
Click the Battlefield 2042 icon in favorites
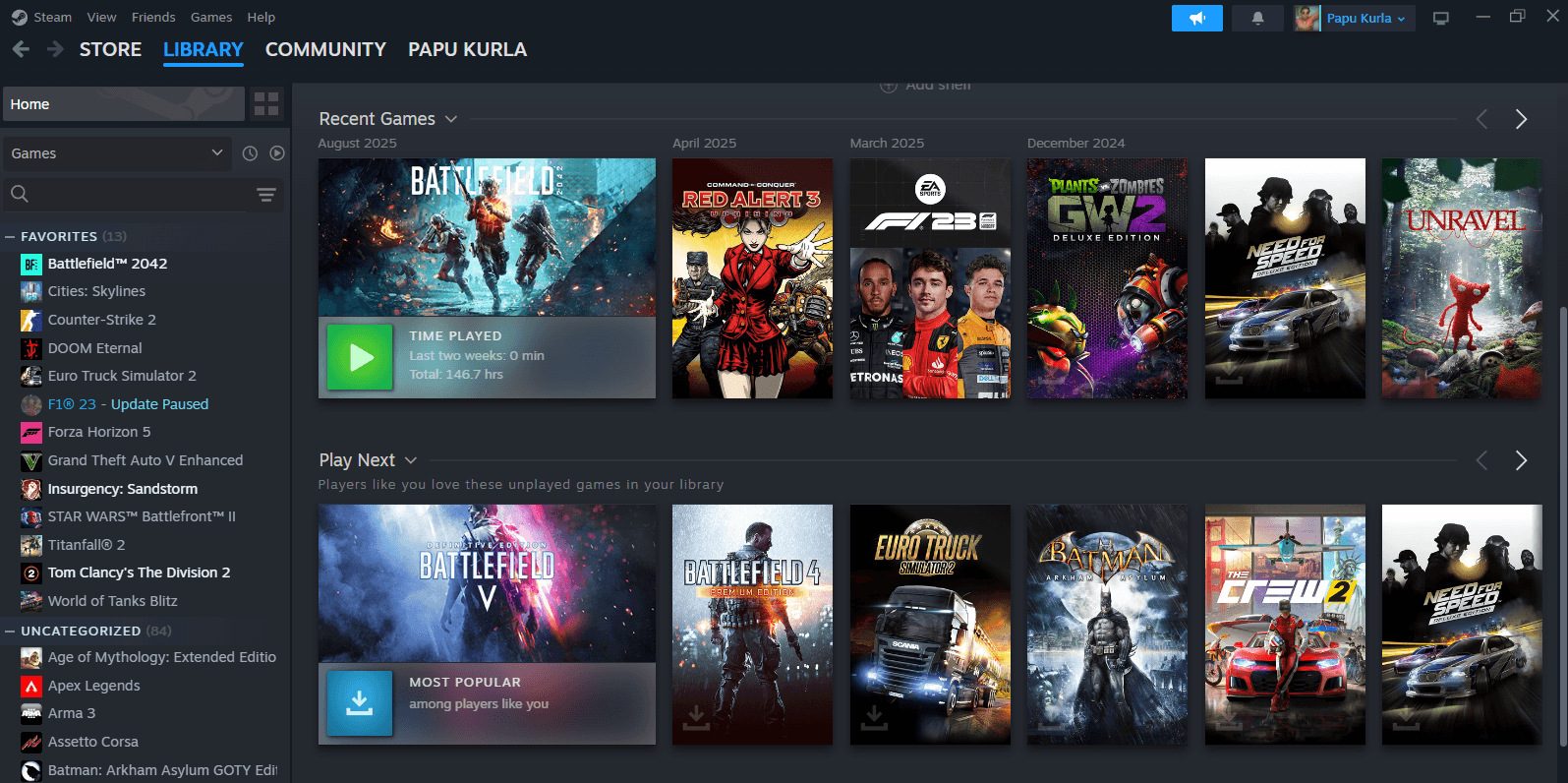31,264
